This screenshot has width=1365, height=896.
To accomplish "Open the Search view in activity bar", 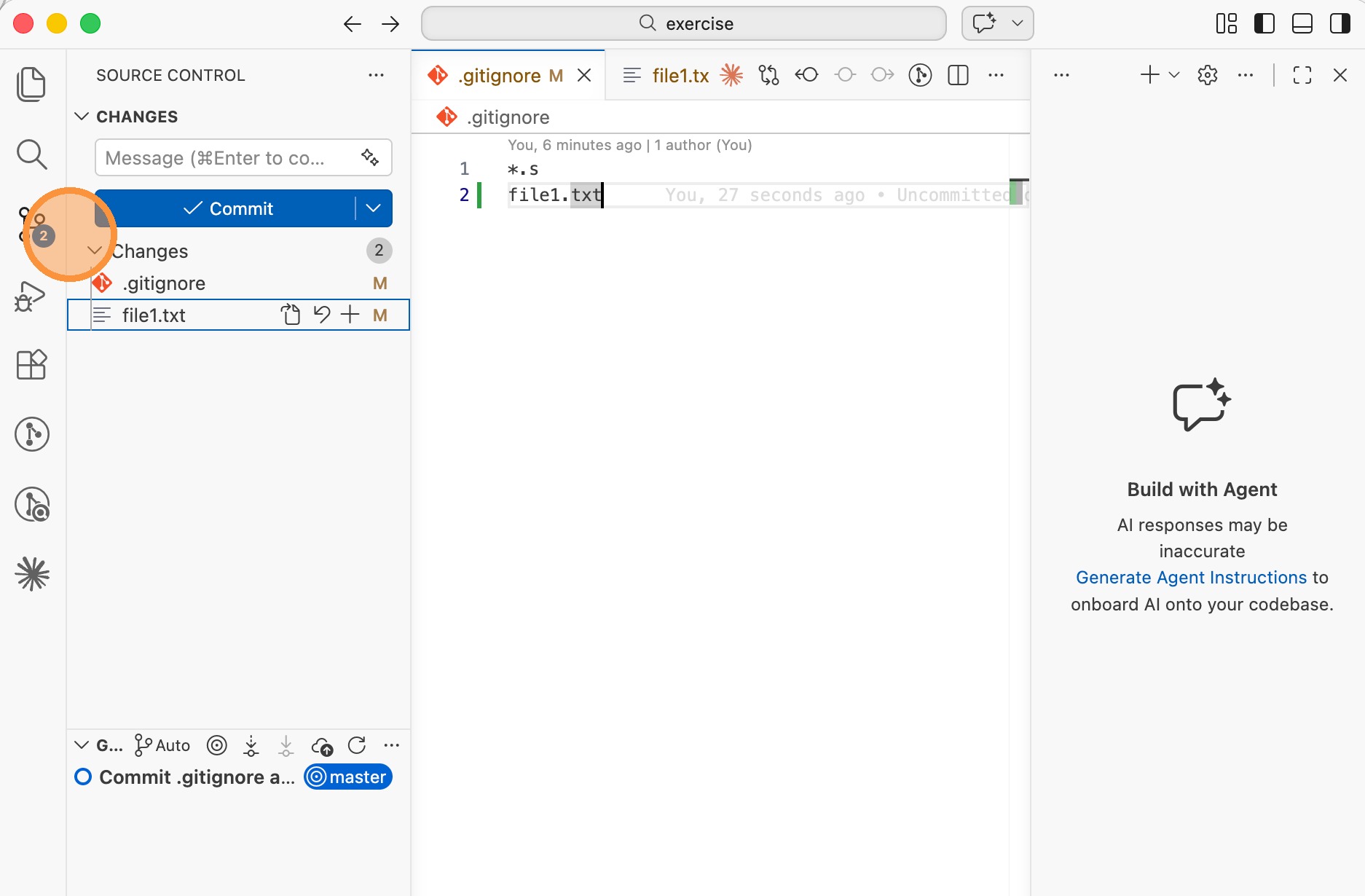I will (x=31, y=154).
